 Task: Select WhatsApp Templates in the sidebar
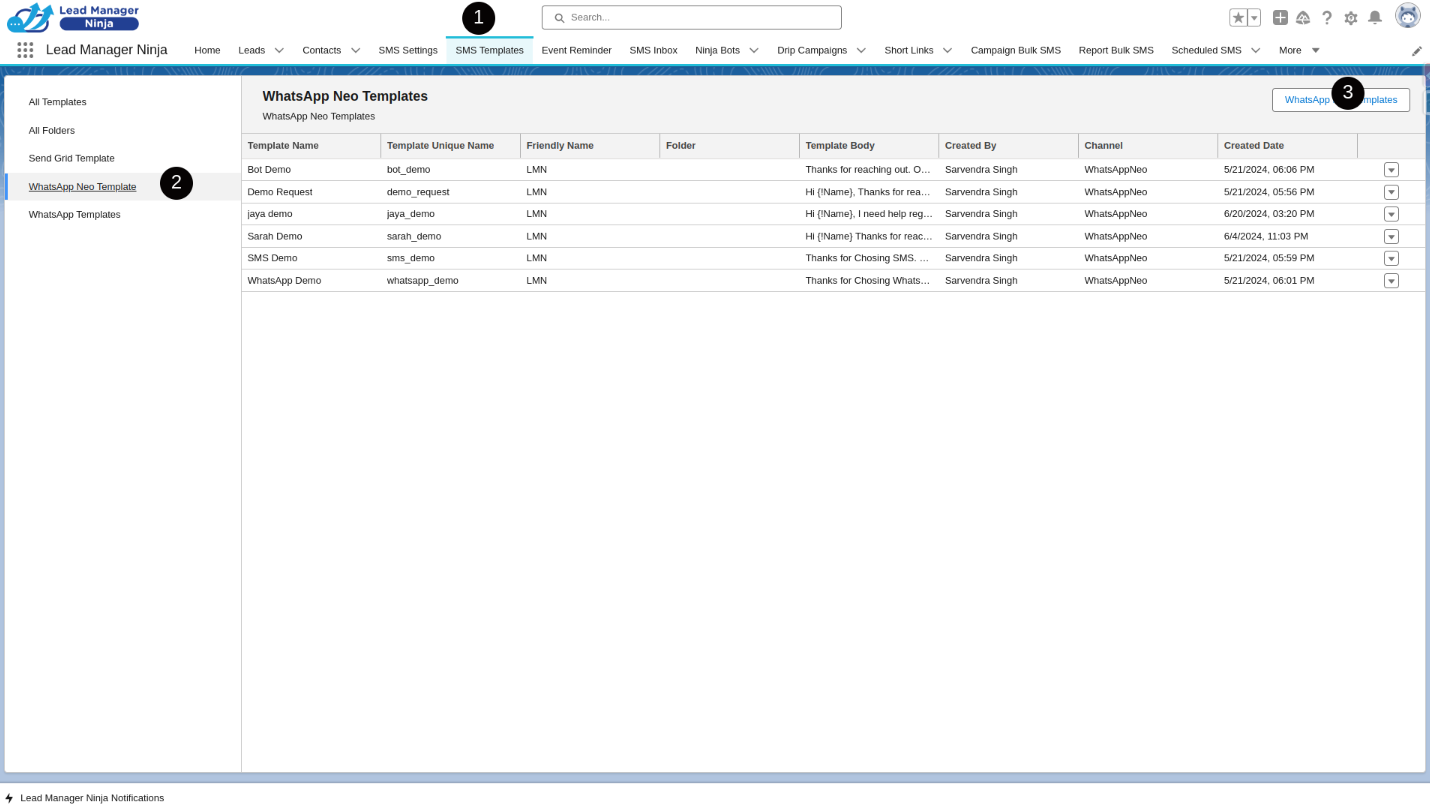75,214
